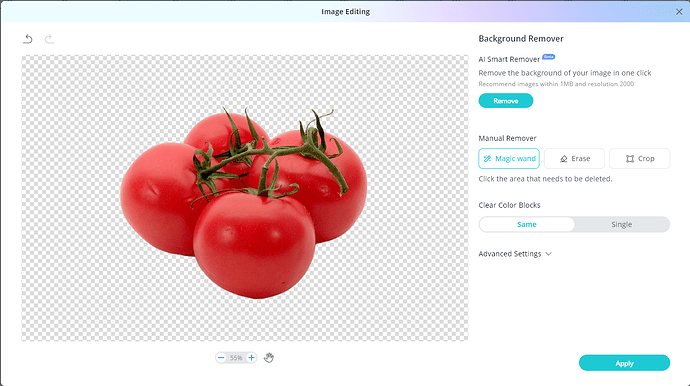Select the Magic wand tool
Image resolution: width=690 pixels, height=386 pixels.
point(509,158)
